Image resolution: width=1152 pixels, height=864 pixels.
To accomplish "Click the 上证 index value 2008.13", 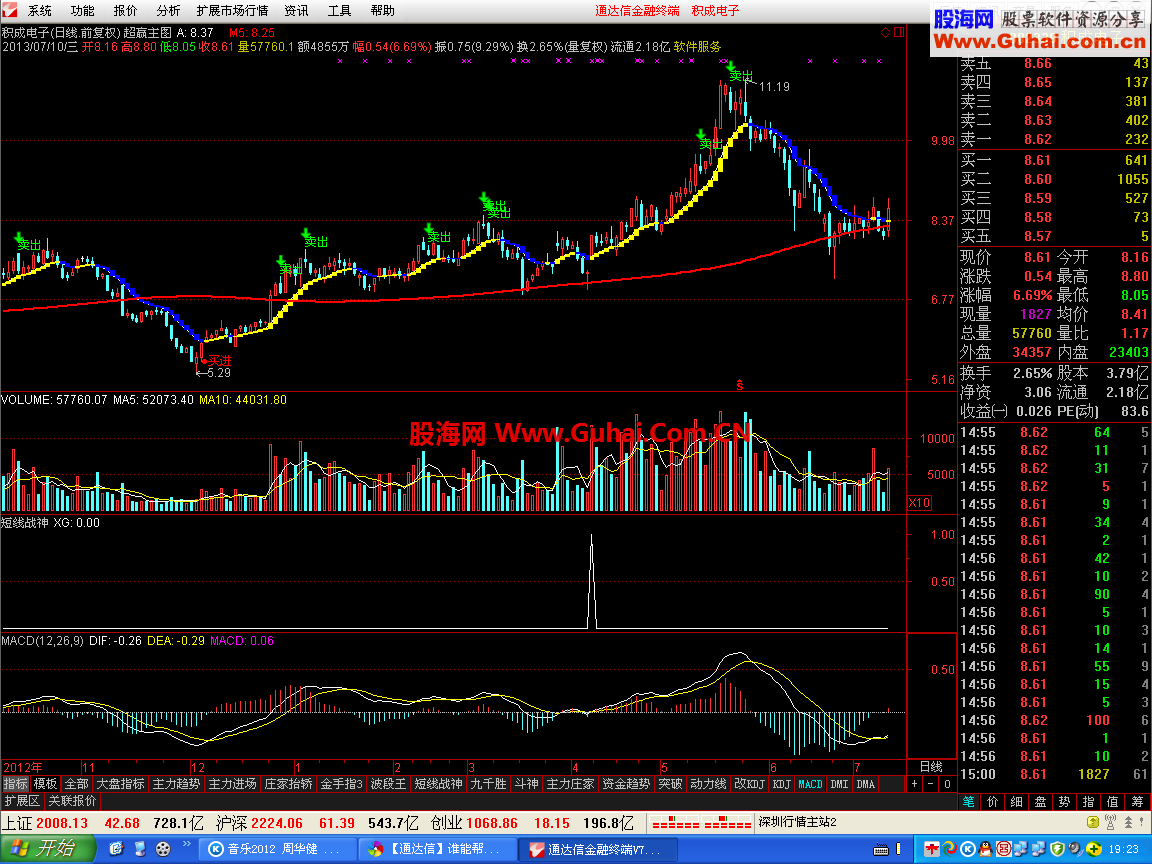I will 62,824.
